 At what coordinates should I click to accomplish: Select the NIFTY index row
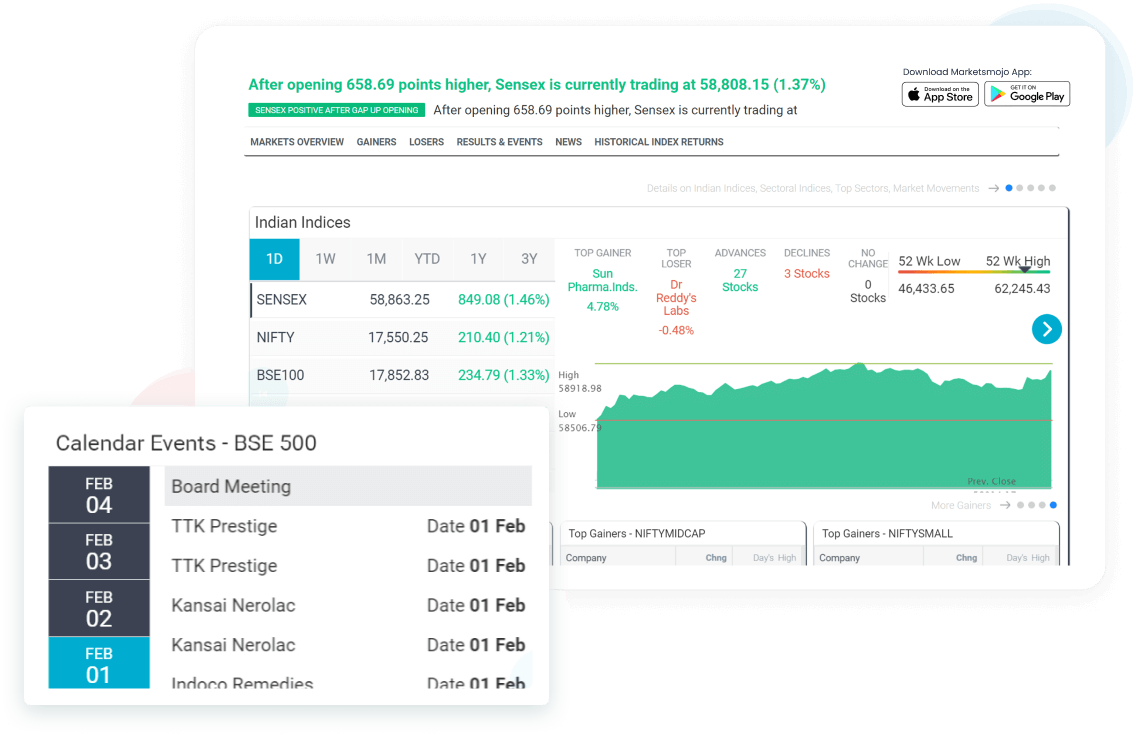pos(402,337)
